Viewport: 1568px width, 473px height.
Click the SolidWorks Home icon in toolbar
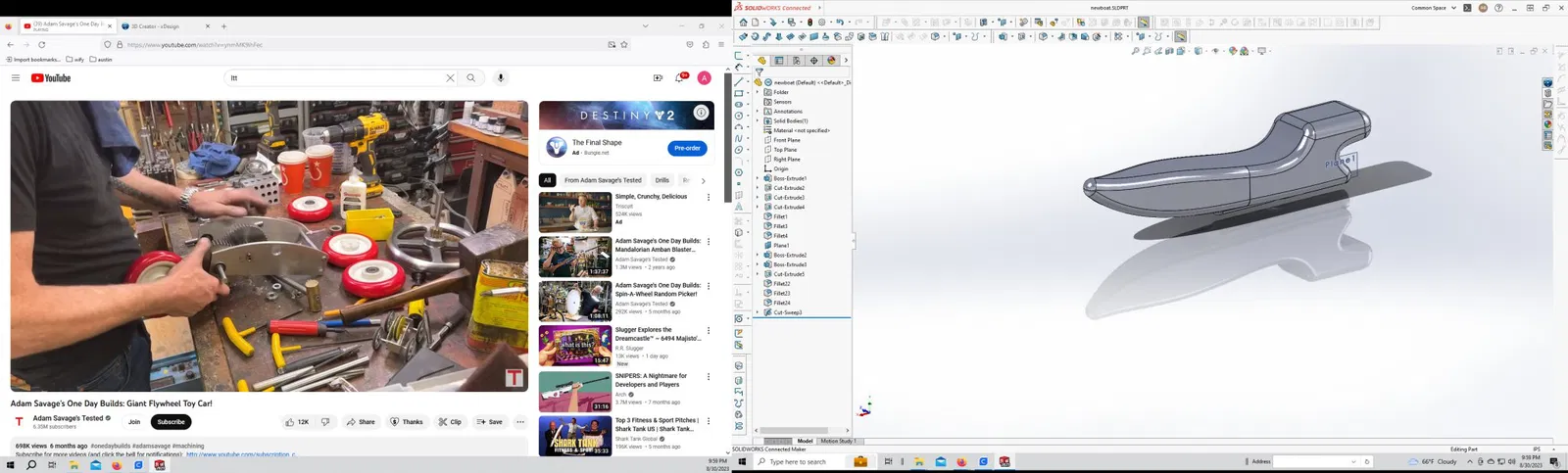[744, 22]
